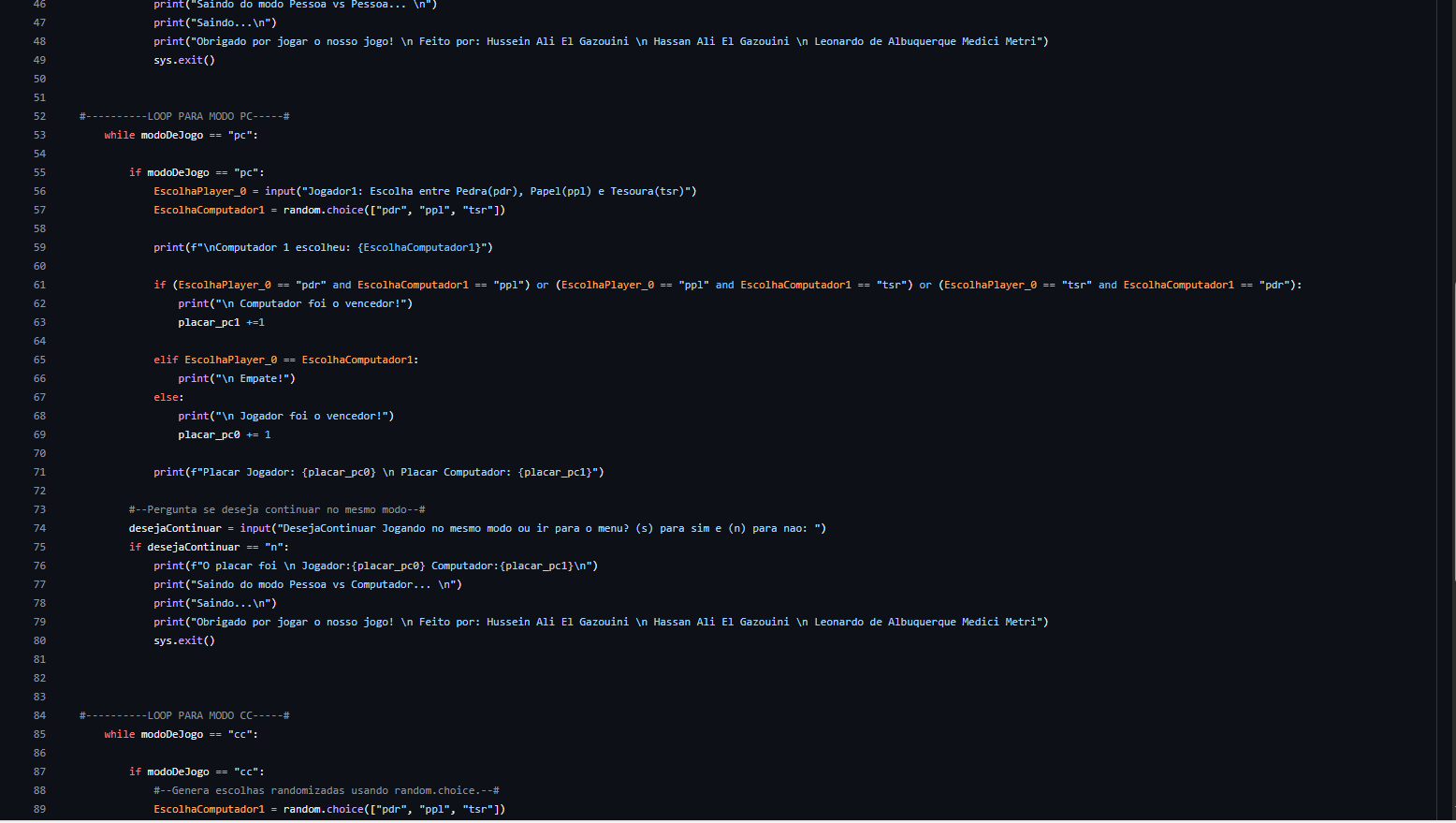Click line number 53
The height and width of the screenshot is (823, 1456).
pyautogui.click(x=39, y=135)
